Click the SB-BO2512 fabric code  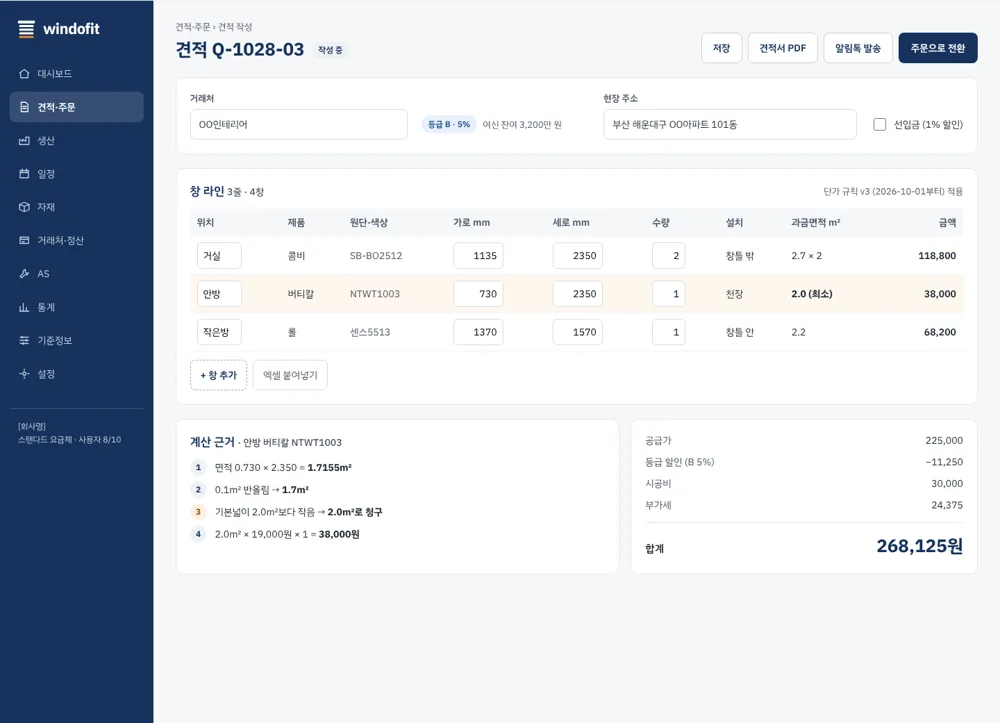376,256
